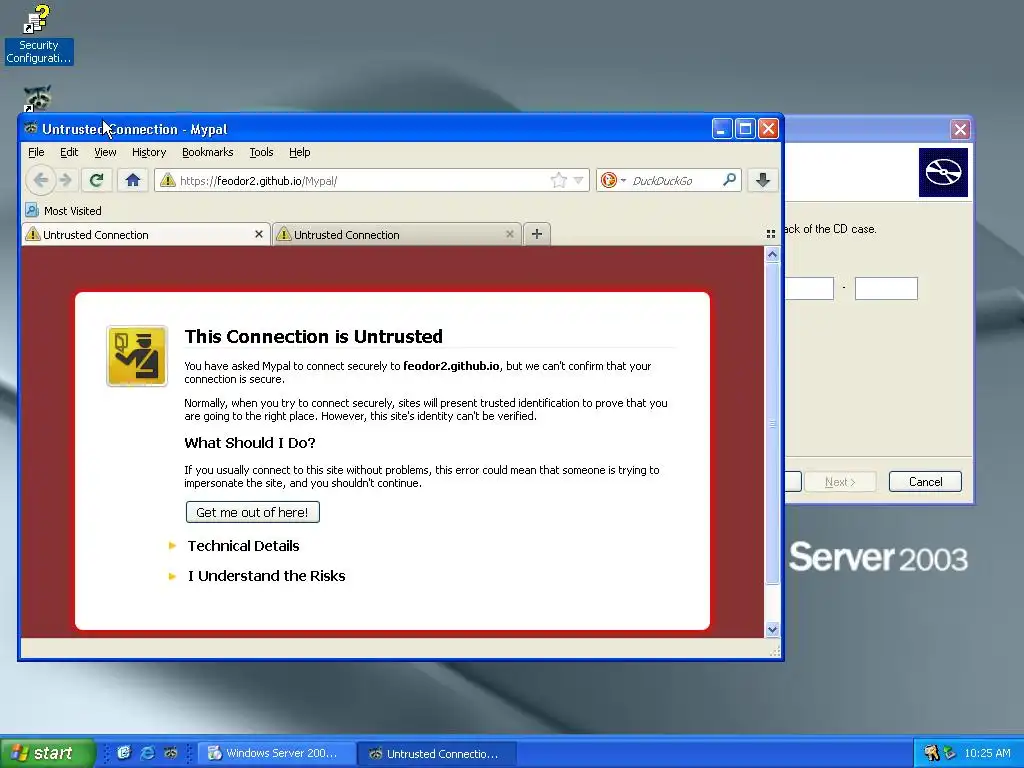
Task: Open the File menu
Action: (x=36, y=152)
